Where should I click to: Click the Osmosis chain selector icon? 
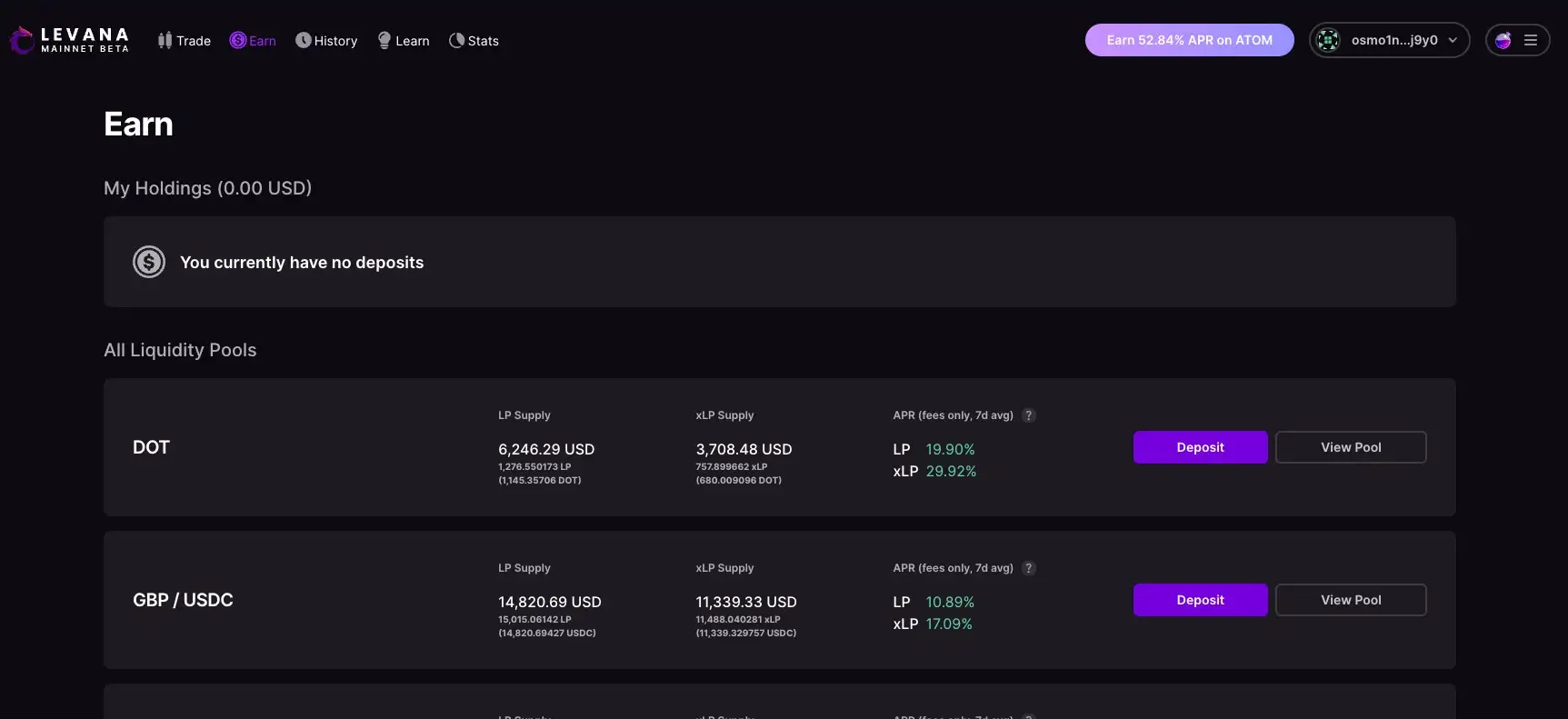[1503, 40]
